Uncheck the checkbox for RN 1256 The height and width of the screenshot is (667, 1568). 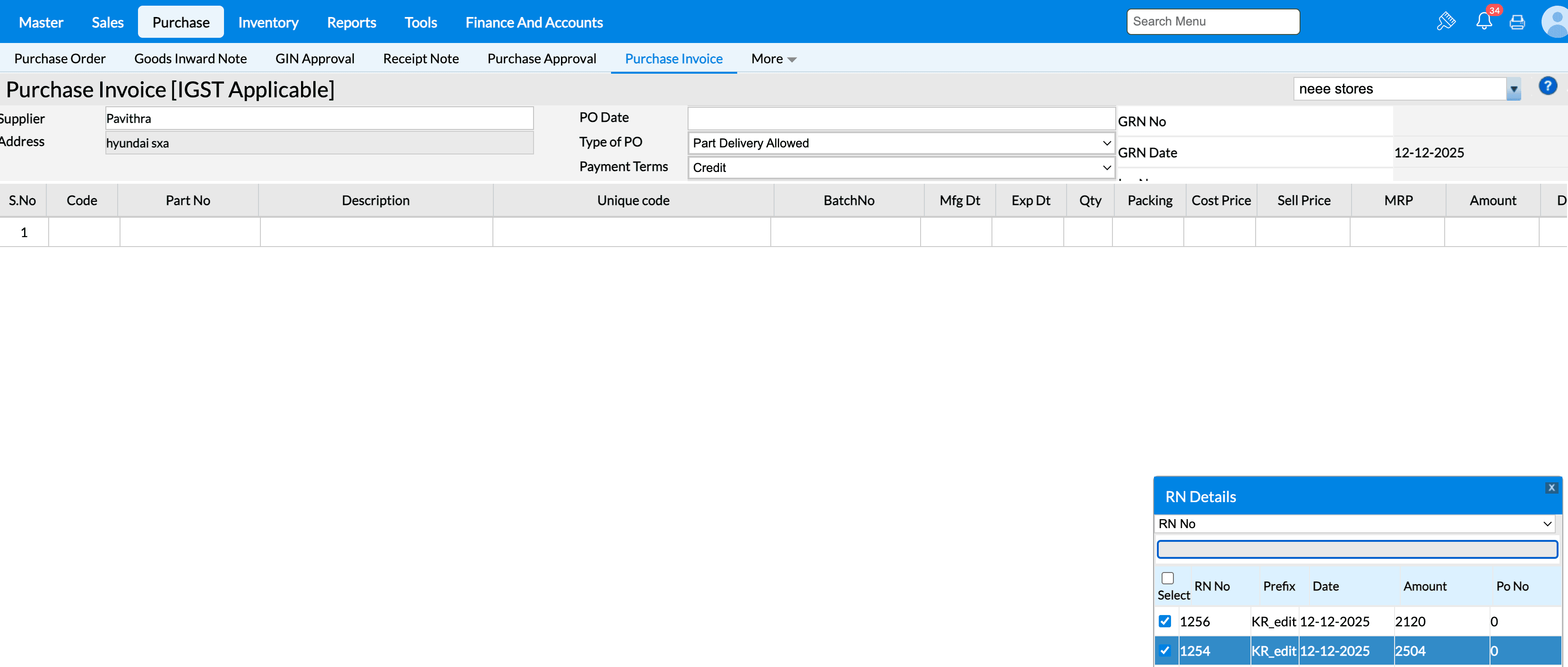[1164, 621]
